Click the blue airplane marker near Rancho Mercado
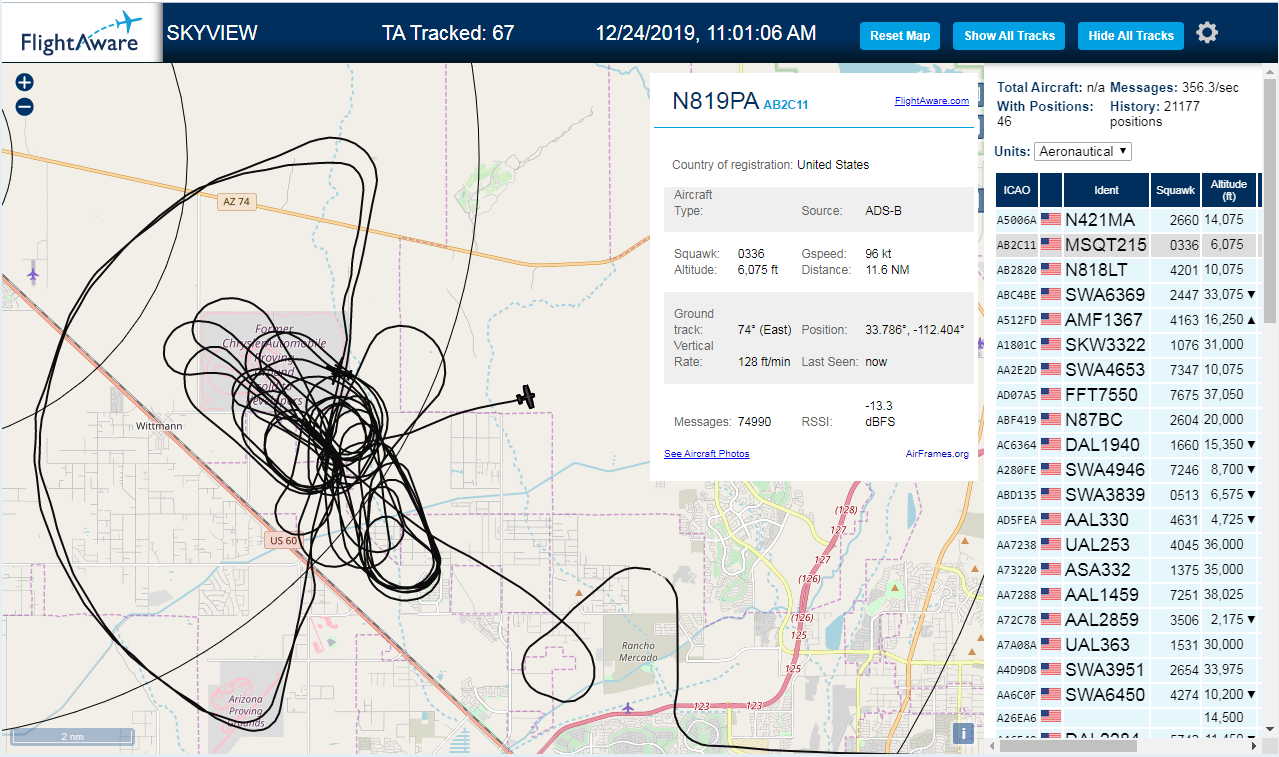Screen dimensions: 1279x757 627,708
